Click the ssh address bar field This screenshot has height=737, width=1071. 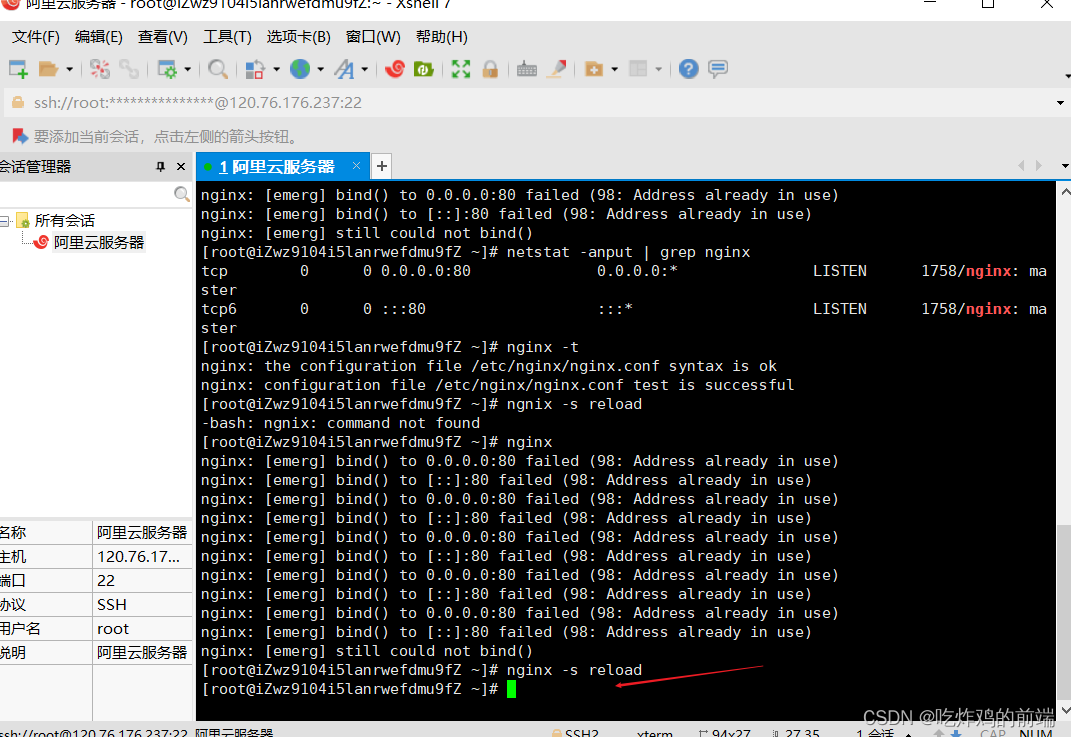533,102
